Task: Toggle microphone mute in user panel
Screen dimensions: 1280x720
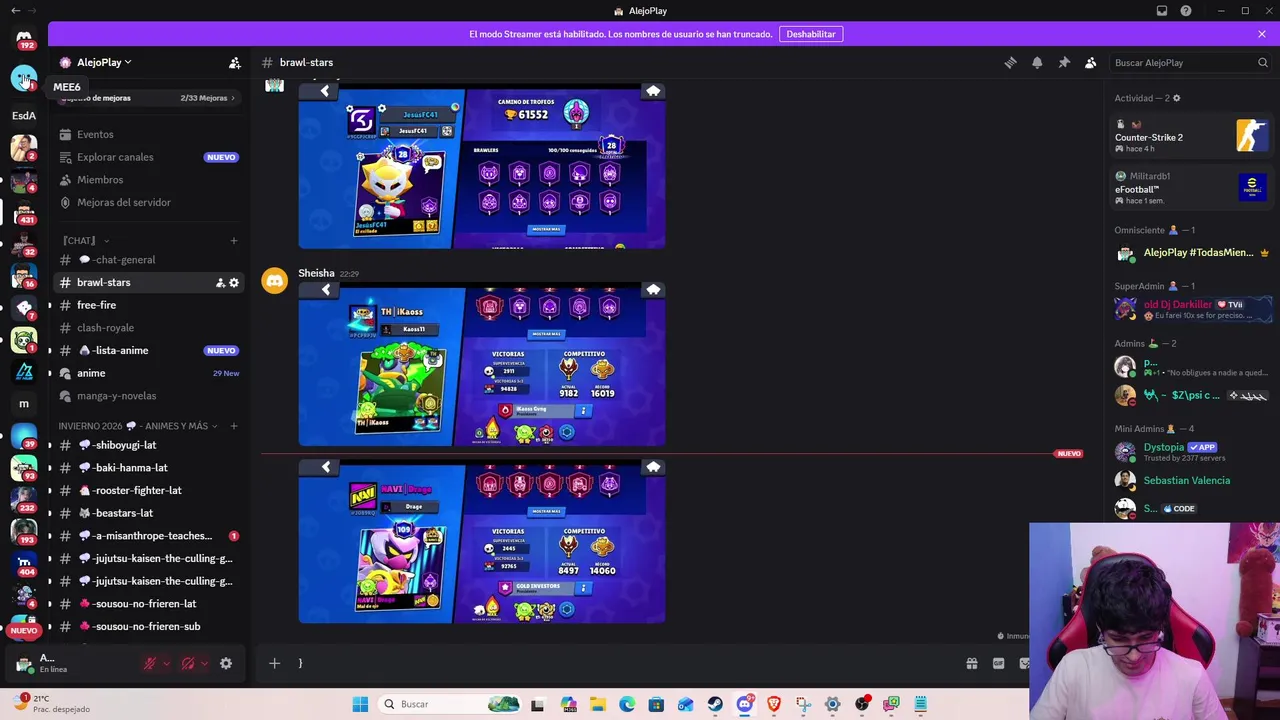Action: (x=150, y=663)
